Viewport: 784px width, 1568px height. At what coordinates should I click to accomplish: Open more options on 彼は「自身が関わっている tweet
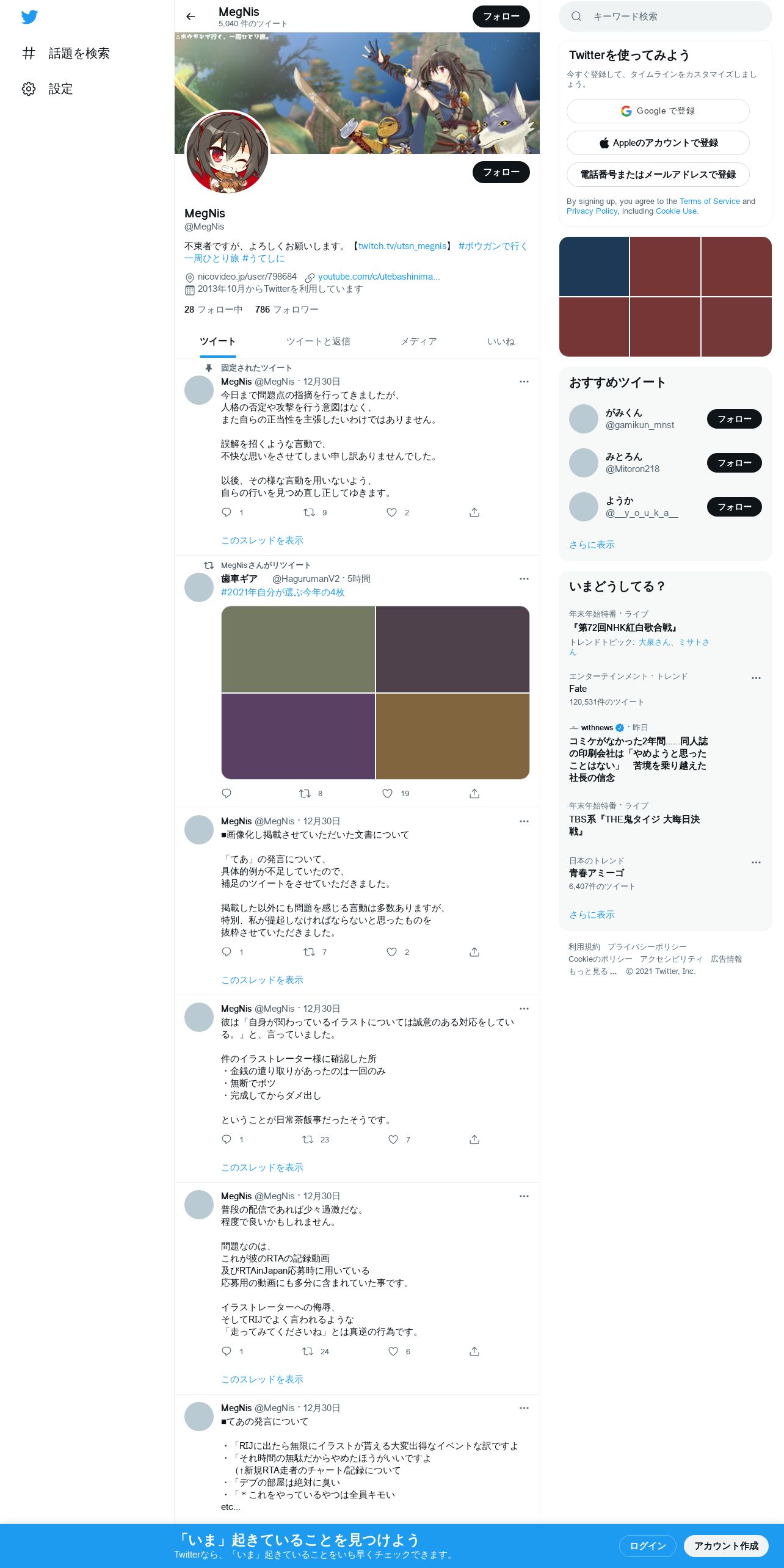(x=524, y=1009)
